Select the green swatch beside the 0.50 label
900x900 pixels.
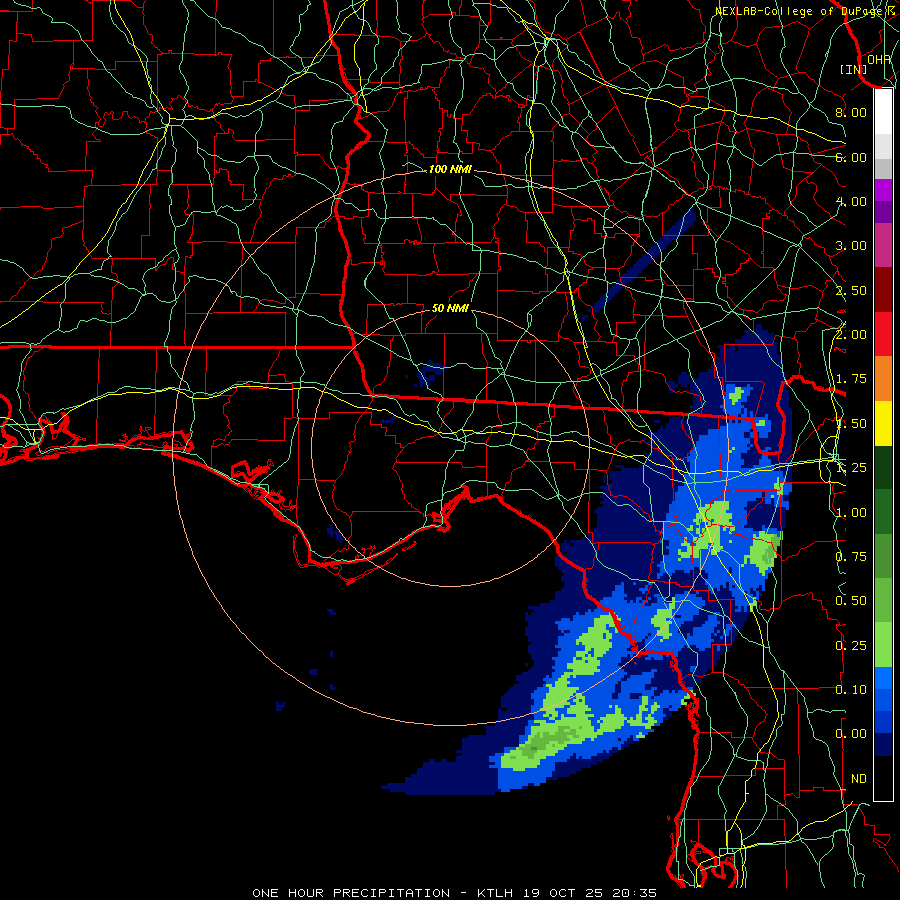tap(883, 600)
